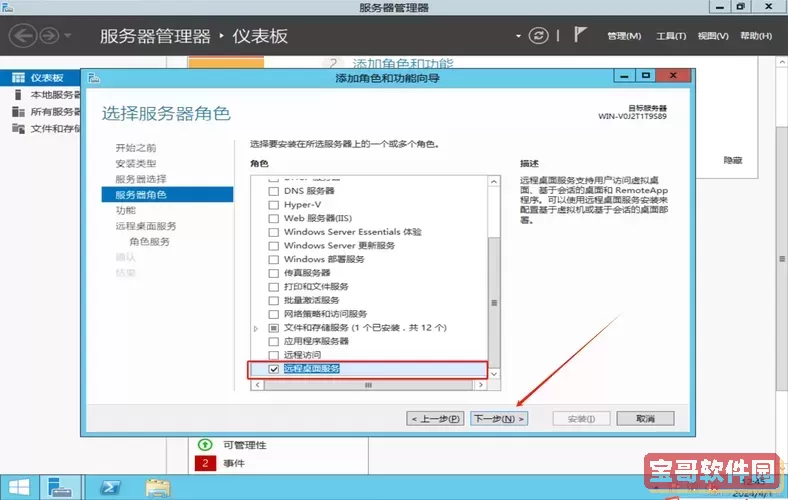Open File Explorer from the taskbar

pos(157,487)
